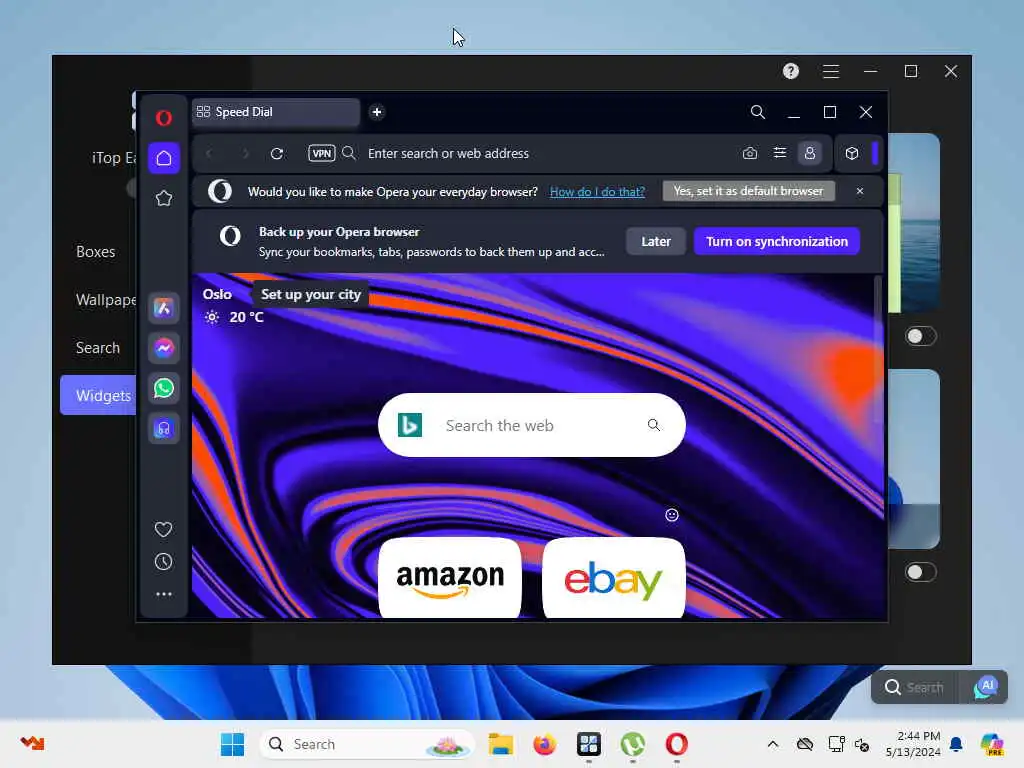Image resolution: width=1024 pixels, height=768 pixels.
Task: Click How do I do that link
Action: click(x=597, y=192)
